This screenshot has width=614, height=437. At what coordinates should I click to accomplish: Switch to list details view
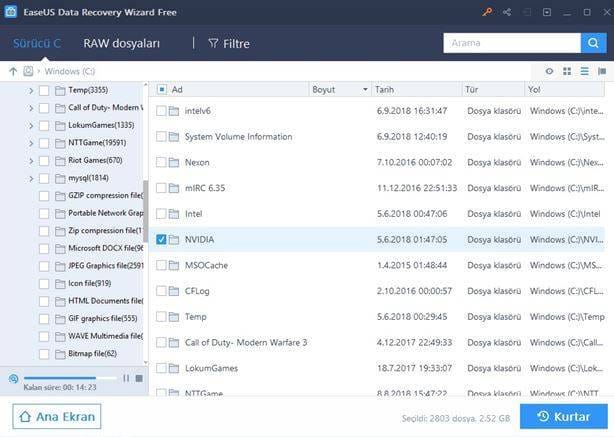tap(584, 71)
